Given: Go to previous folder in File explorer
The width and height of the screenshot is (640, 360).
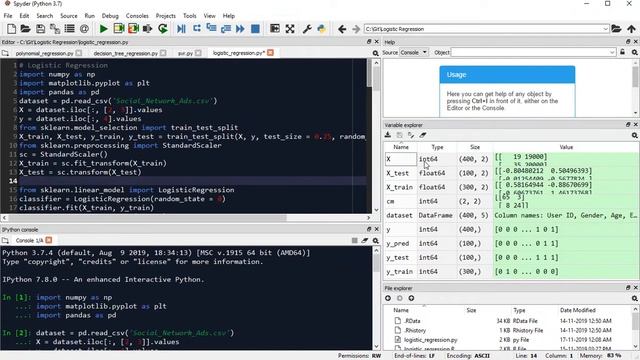Looking at the screenshot, I should point(388,298).
